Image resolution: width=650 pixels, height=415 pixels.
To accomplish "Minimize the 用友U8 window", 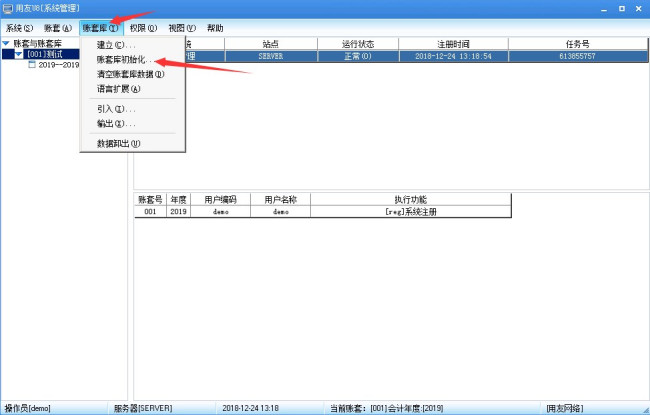I will click(604, 9).
